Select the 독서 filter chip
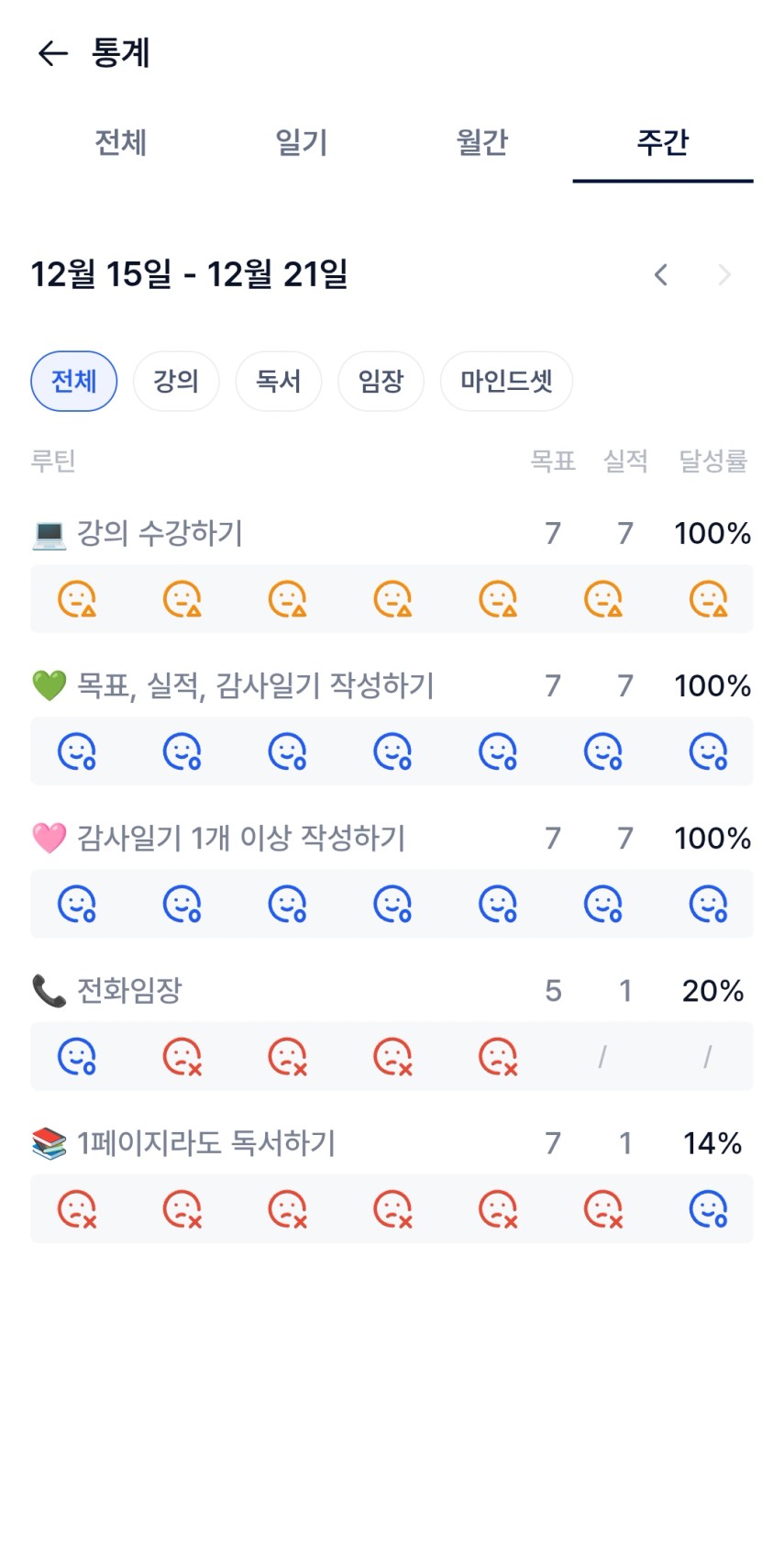This screenshot has width=784, height=1546. (279, 381)
